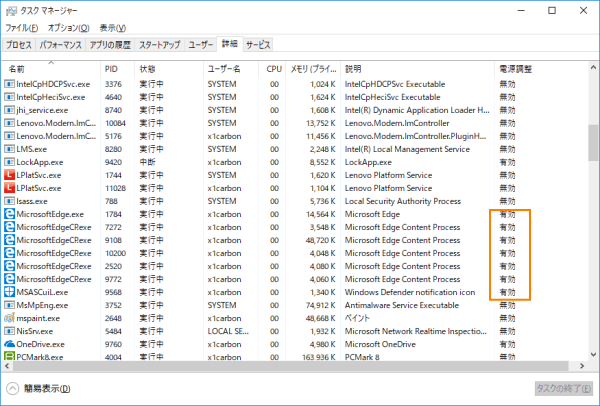Switch to the サービス tab
The width and height of the screenshot is (600, 406).
(258, 46)
